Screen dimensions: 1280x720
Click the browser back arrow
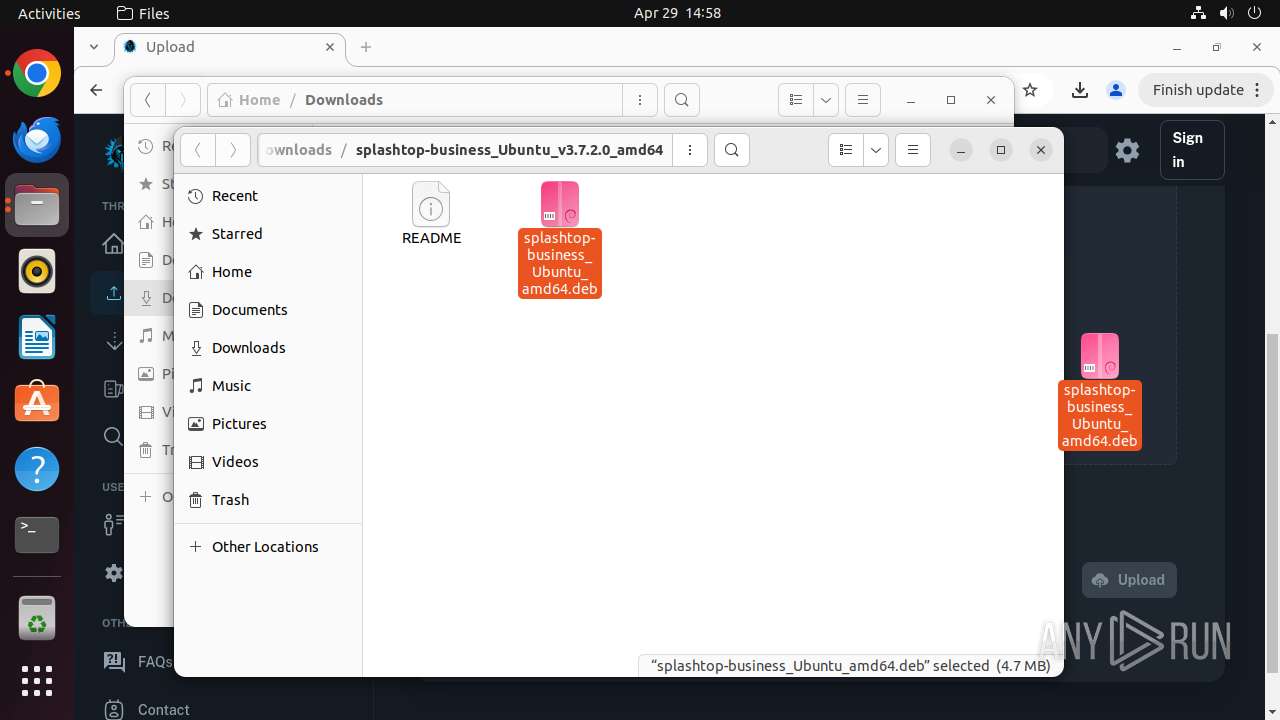click(96, 90)
